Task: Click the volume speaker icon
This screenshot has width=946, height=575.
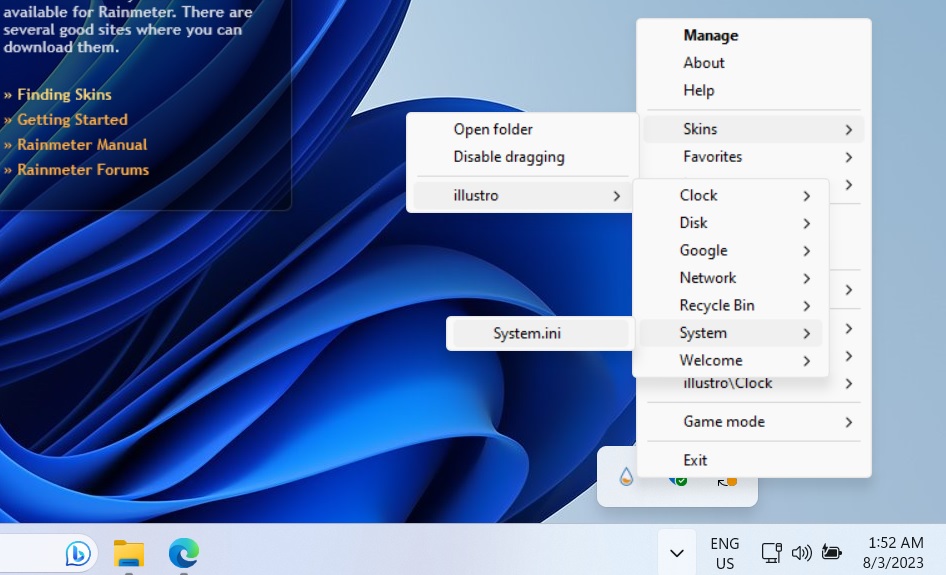Action: point(801,553)
